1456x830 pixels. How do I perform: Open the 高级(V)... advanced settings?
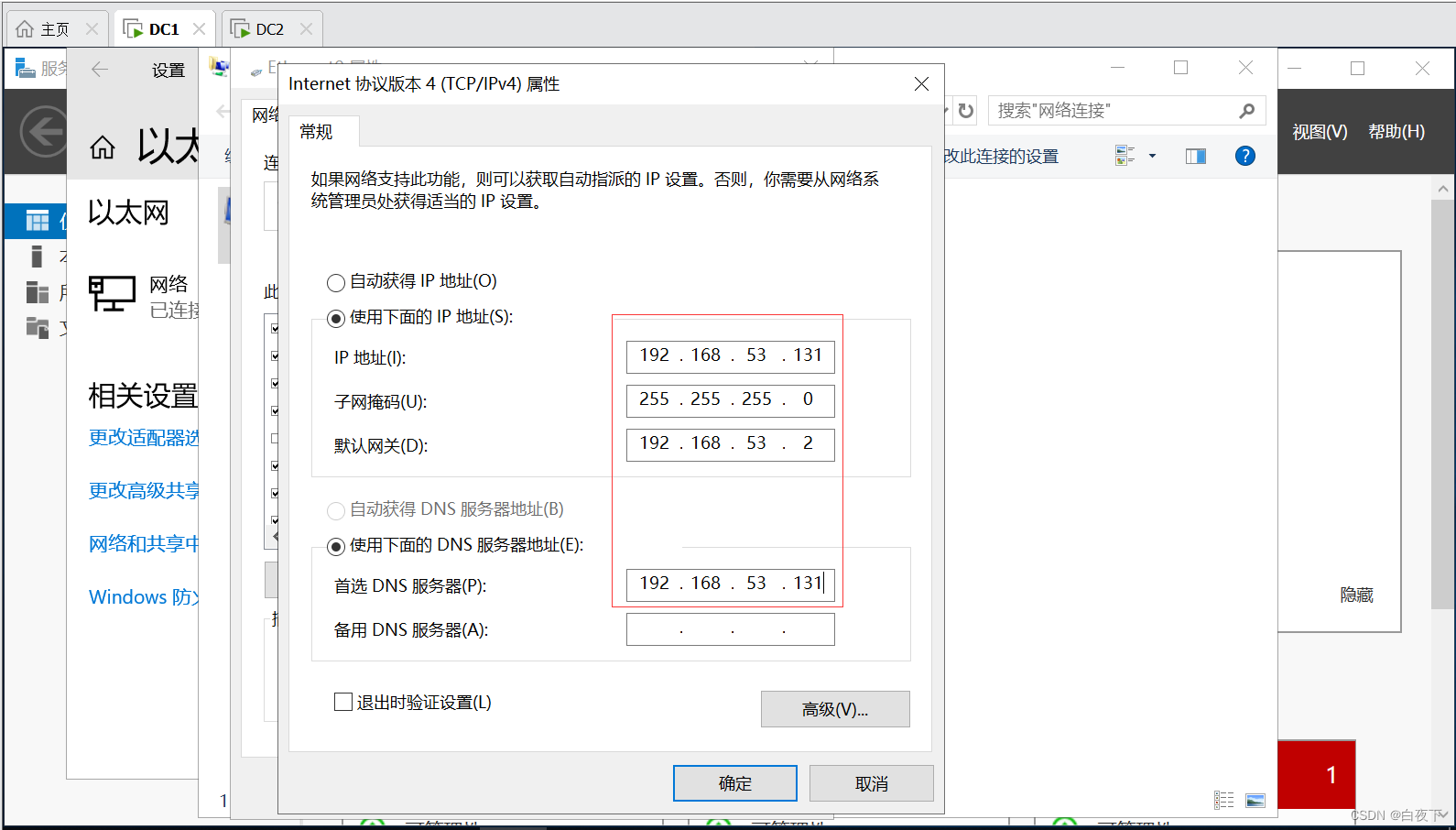coord(835,709)
